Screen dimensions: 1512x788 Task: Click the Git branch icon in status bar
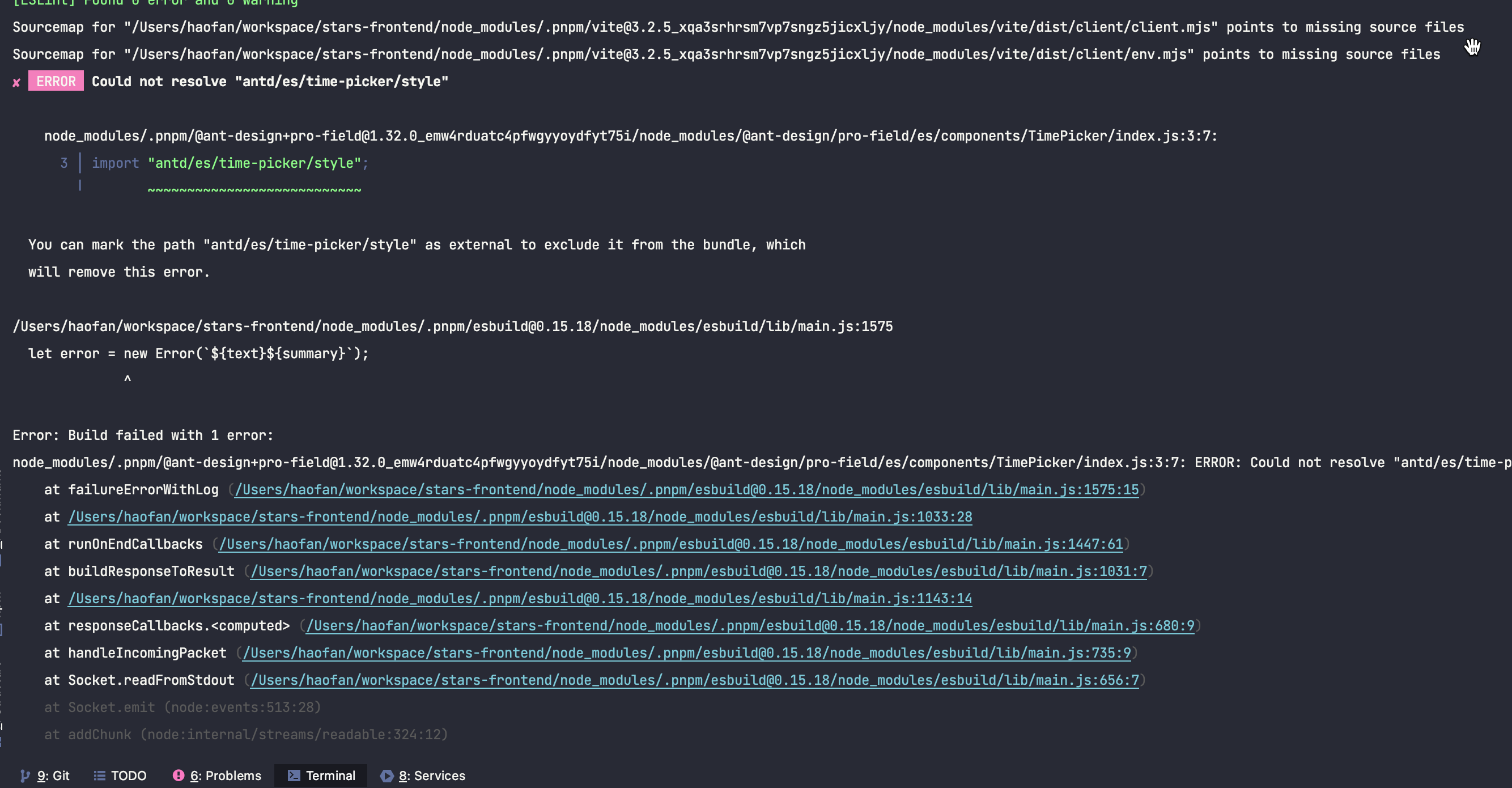[x=25, y=776]
